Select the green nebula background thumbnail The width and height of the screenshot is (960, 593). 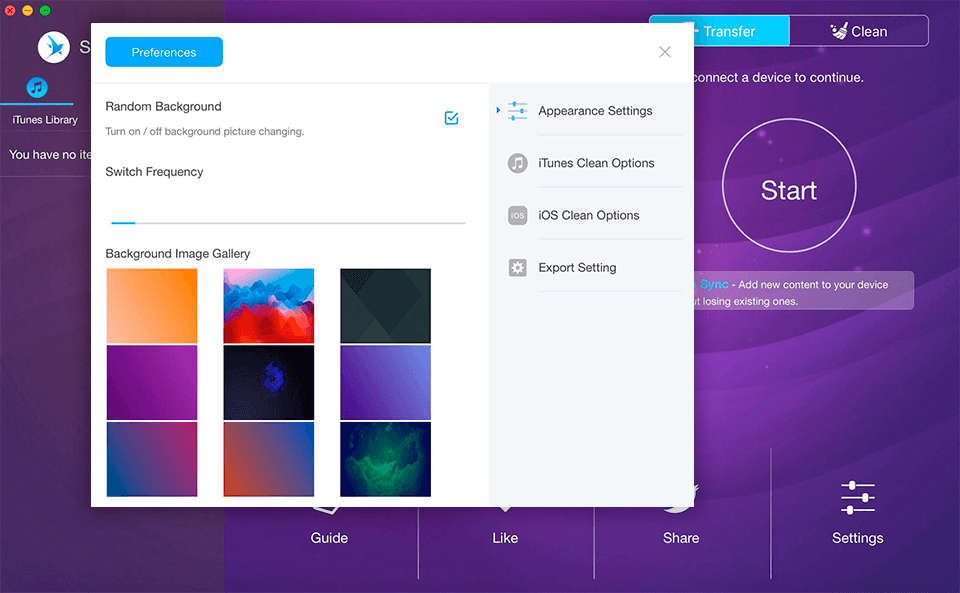[385, 460]
